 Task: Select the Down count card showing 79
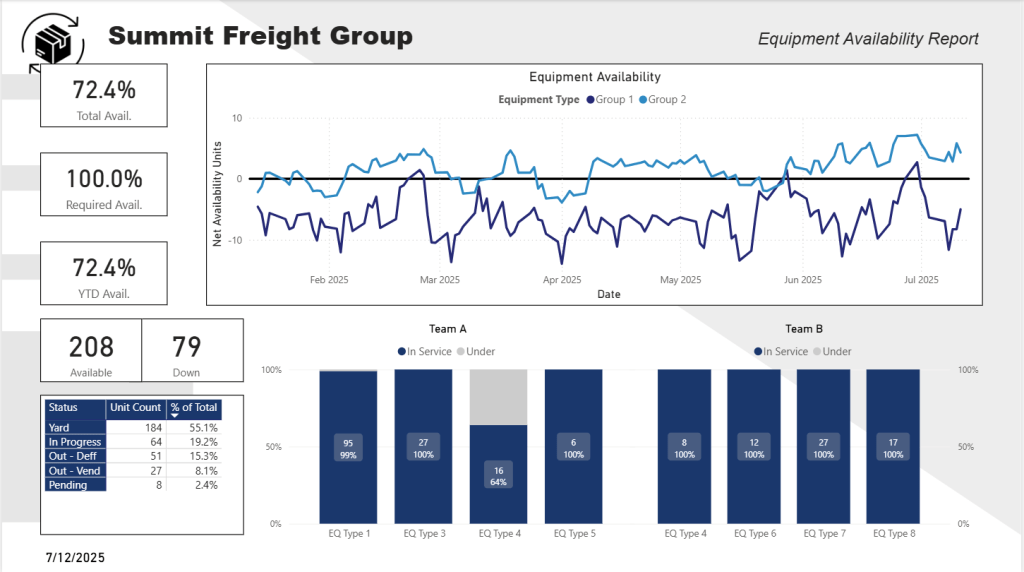[x=186, y=350]
